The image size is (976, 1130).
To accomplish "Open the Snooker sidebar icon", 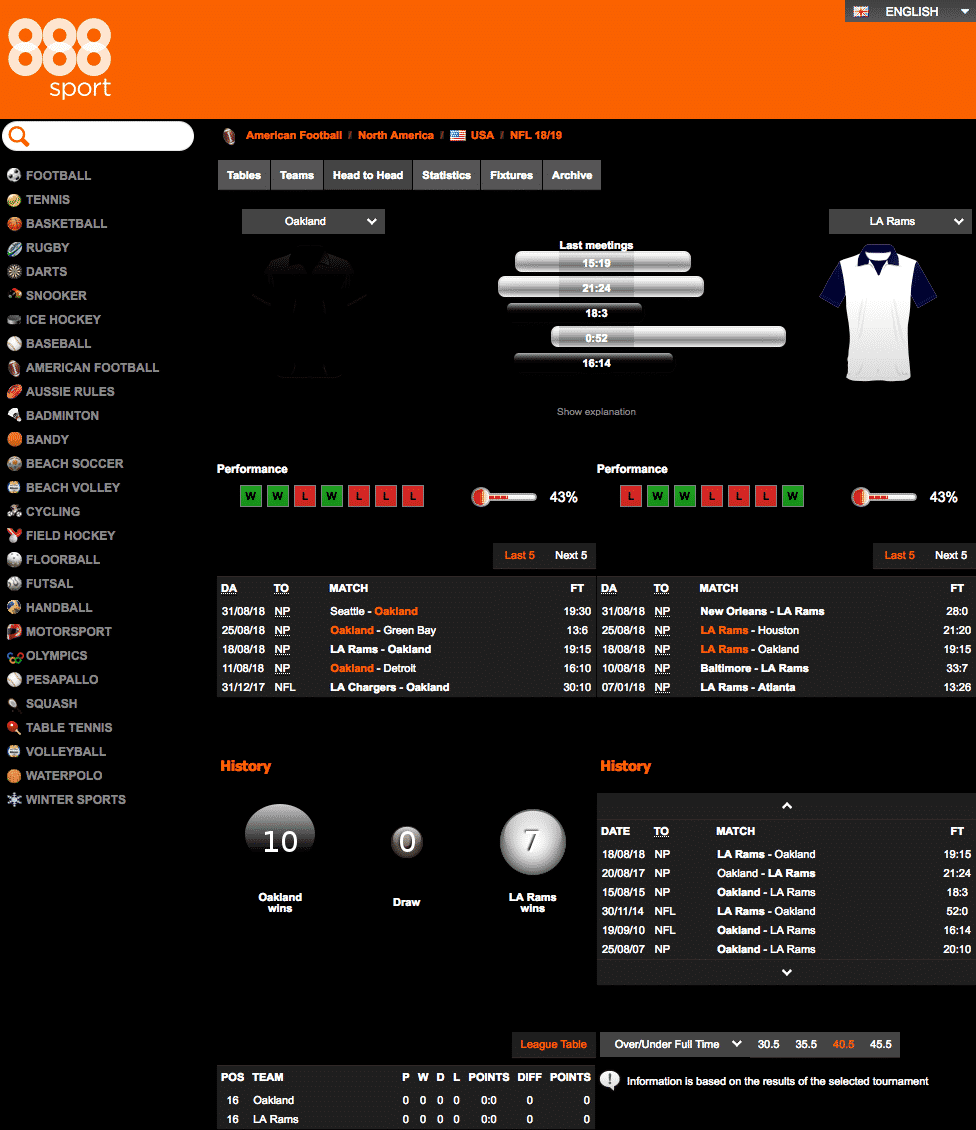I will coord(14,295).
